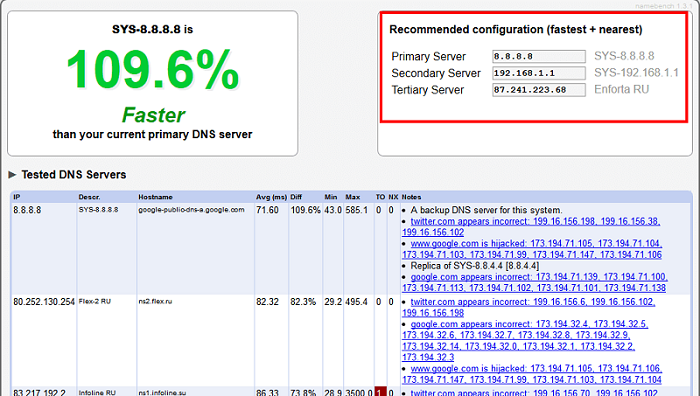Select the Primary Server 8.8.8.8 field
Screen dimensions: 700x396
[x=539, y=56]
